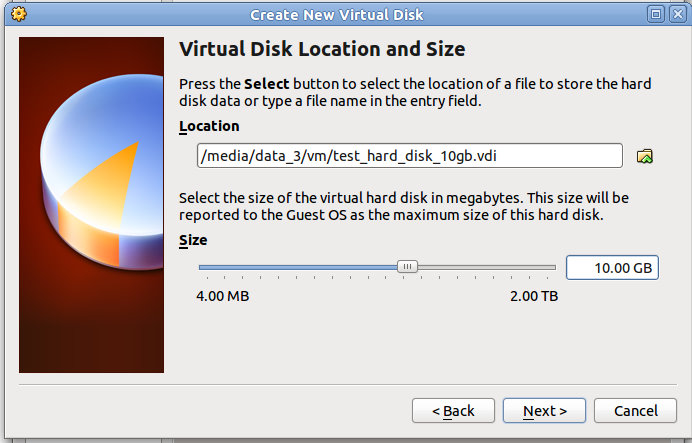Image resolution: width=692 pixels, height=443 pixels.
Task: Click the Size label
Action: click(193, 240)
